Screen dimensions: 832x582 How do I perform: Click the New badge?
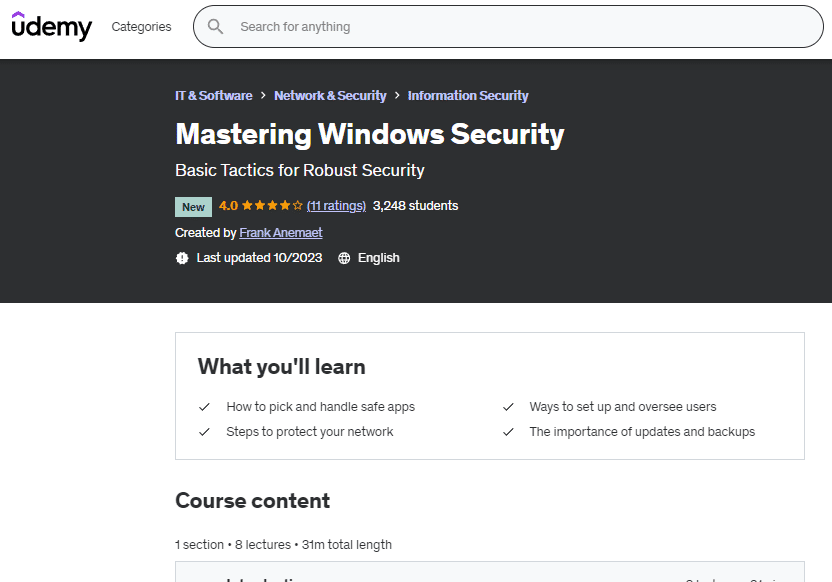tap(193, 207)
